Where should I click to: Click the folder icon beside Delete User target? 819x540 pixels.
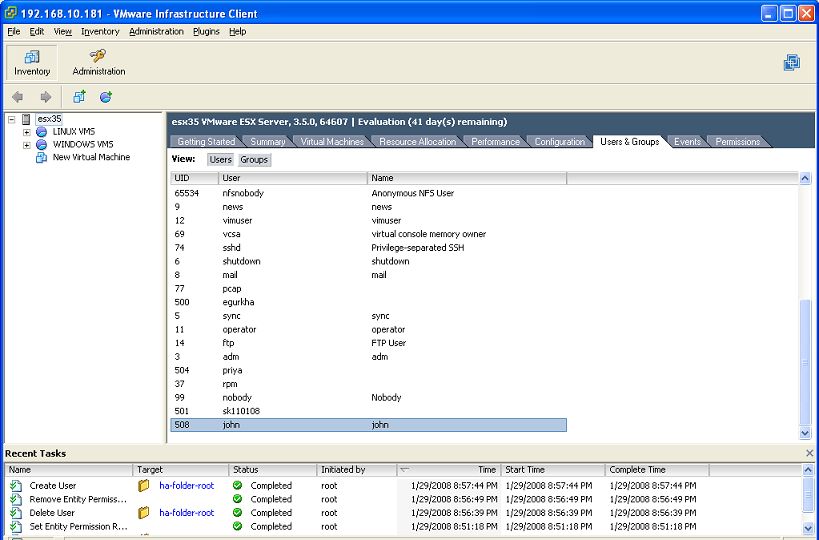tap(144, 513)
